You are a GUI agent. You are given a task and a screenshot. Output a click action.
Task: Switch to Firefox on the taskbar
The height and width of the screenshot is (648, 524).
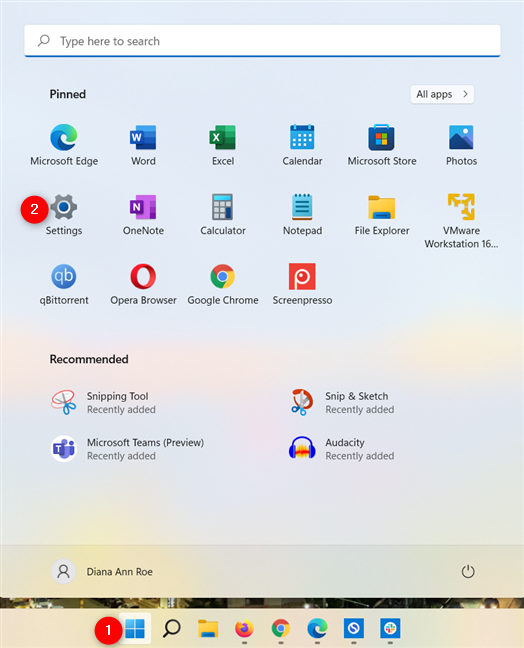(x=244, y=629)
